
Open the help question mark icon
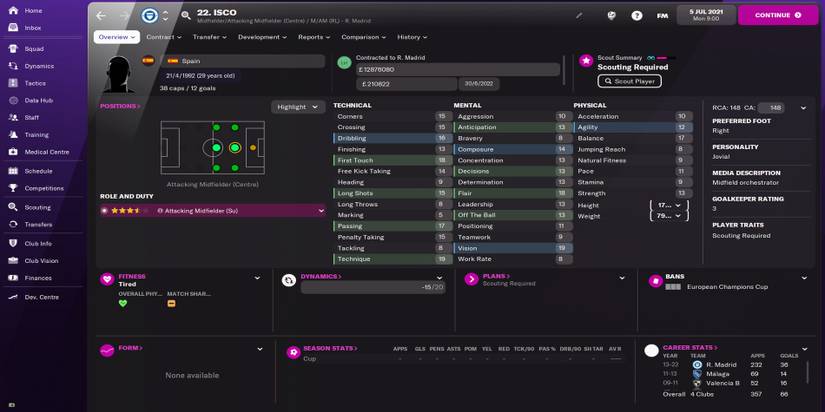637,16
